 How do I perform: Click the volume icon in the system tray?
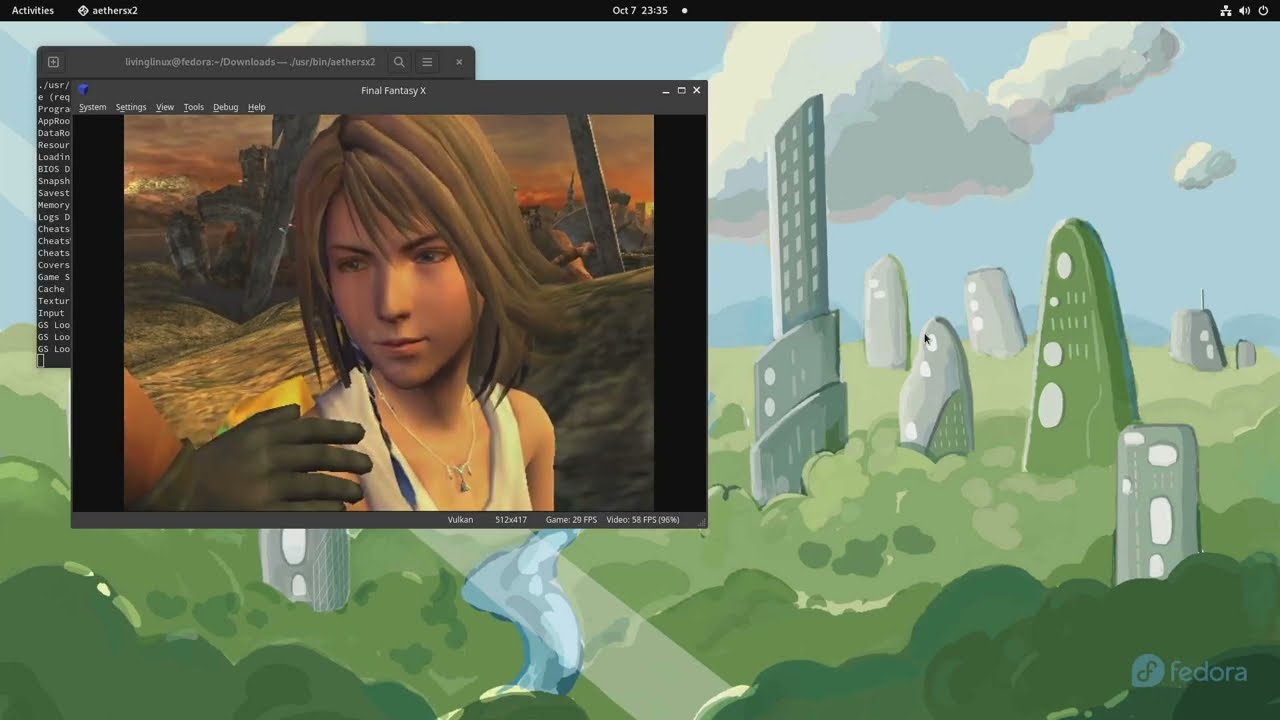(x=1244, y=10)
